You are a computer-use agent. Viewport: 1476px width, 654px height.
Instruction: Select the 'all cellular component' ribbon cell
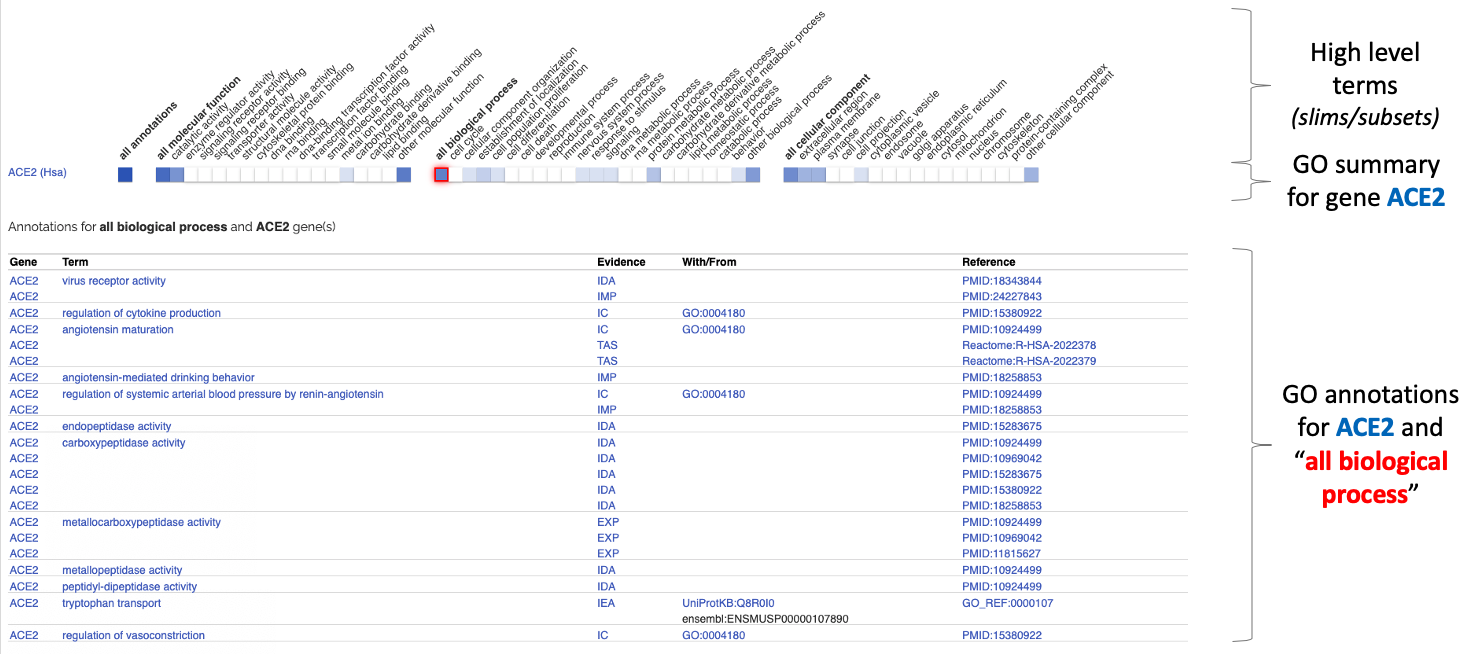[790, 175]
